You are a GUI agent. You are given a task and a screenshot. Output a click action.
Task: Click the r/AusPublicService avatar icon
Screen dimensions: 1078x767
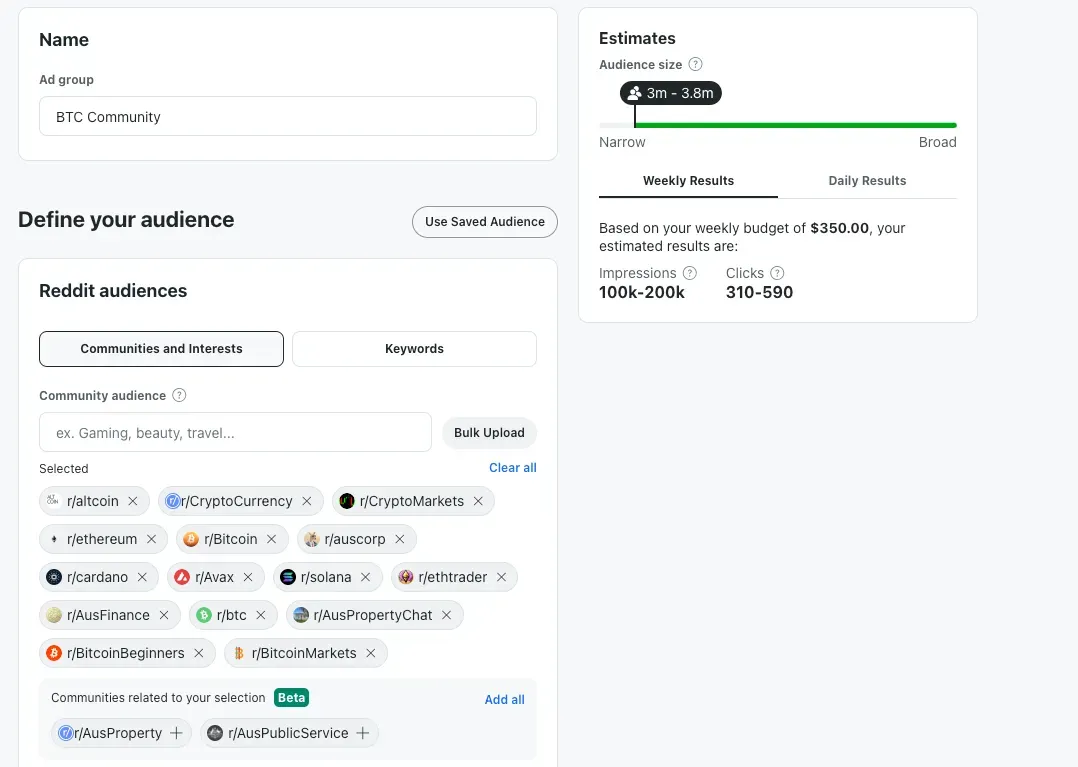coord(215,733)
